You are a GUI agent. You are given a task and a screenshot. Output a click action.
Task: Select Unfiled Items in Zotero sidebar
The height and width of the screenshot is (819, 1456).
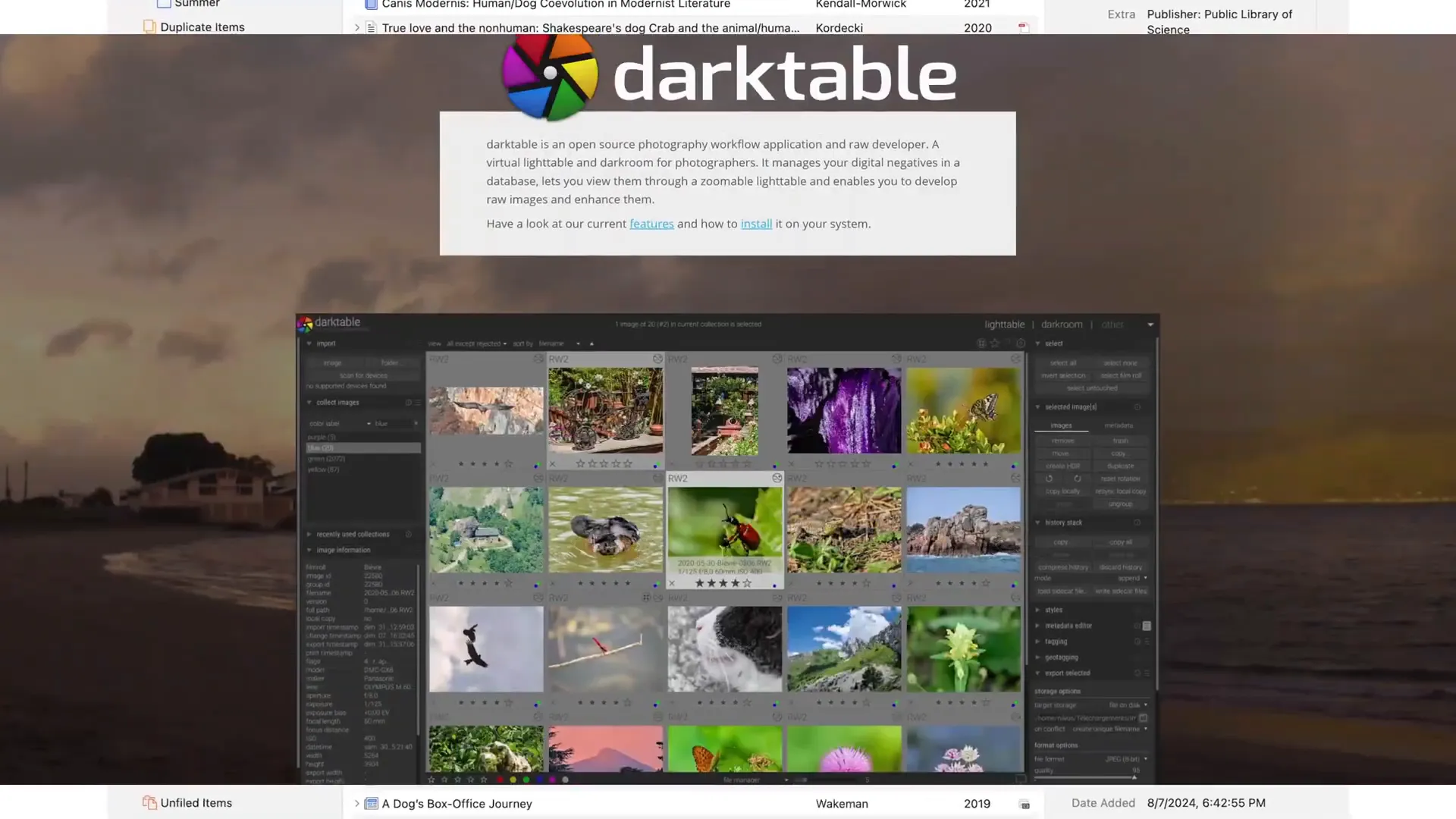196,803
